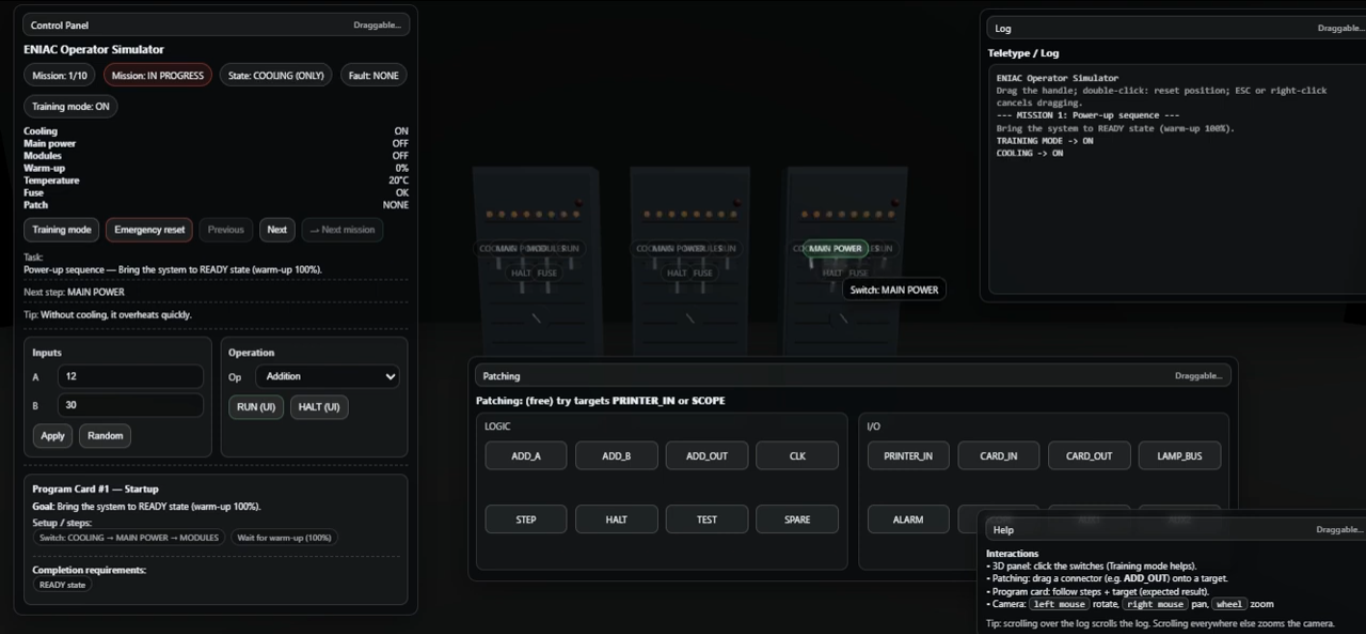Screen dimensions: 1366x634
Task: Select the ADD_OUT logic connector
Action: (x=707, y=456)
